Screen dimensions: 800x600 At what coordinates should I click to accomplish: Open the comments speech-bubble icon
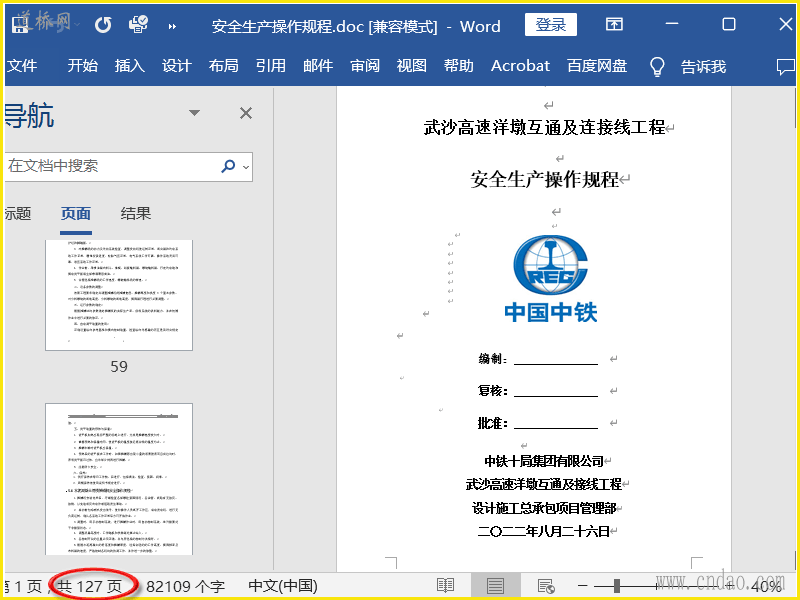click(785, 67)
